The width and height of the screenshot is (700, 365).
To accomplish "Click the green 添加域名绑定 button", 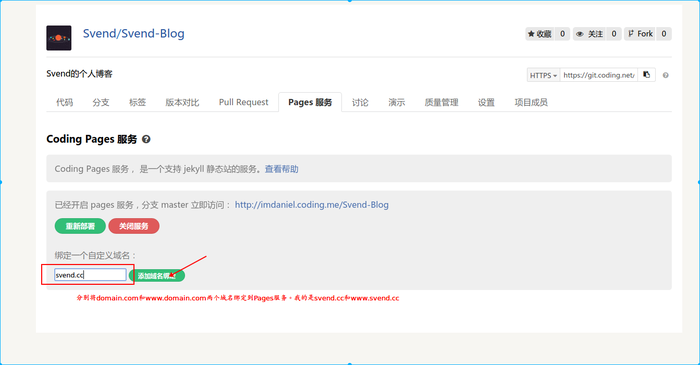I will point(157,276).
